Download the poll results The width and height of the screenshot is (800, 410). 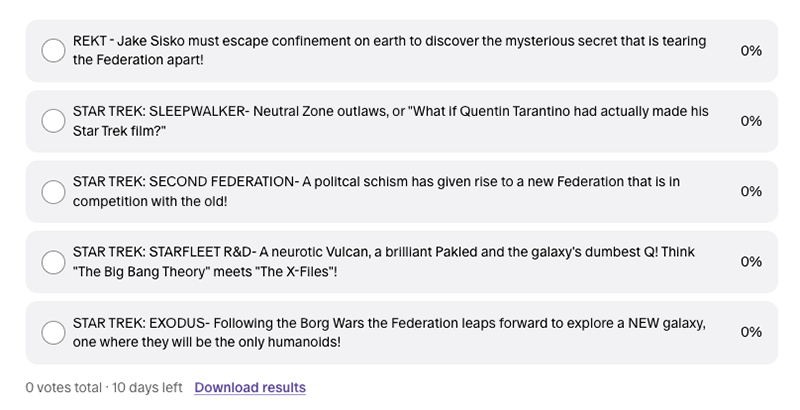(x=250, y=388)
